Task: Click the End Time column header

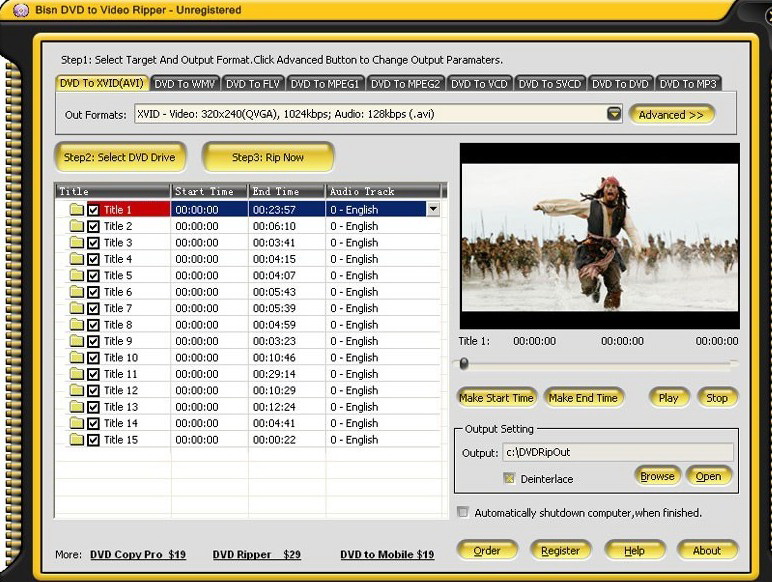Action: click(x=287, y=191)
